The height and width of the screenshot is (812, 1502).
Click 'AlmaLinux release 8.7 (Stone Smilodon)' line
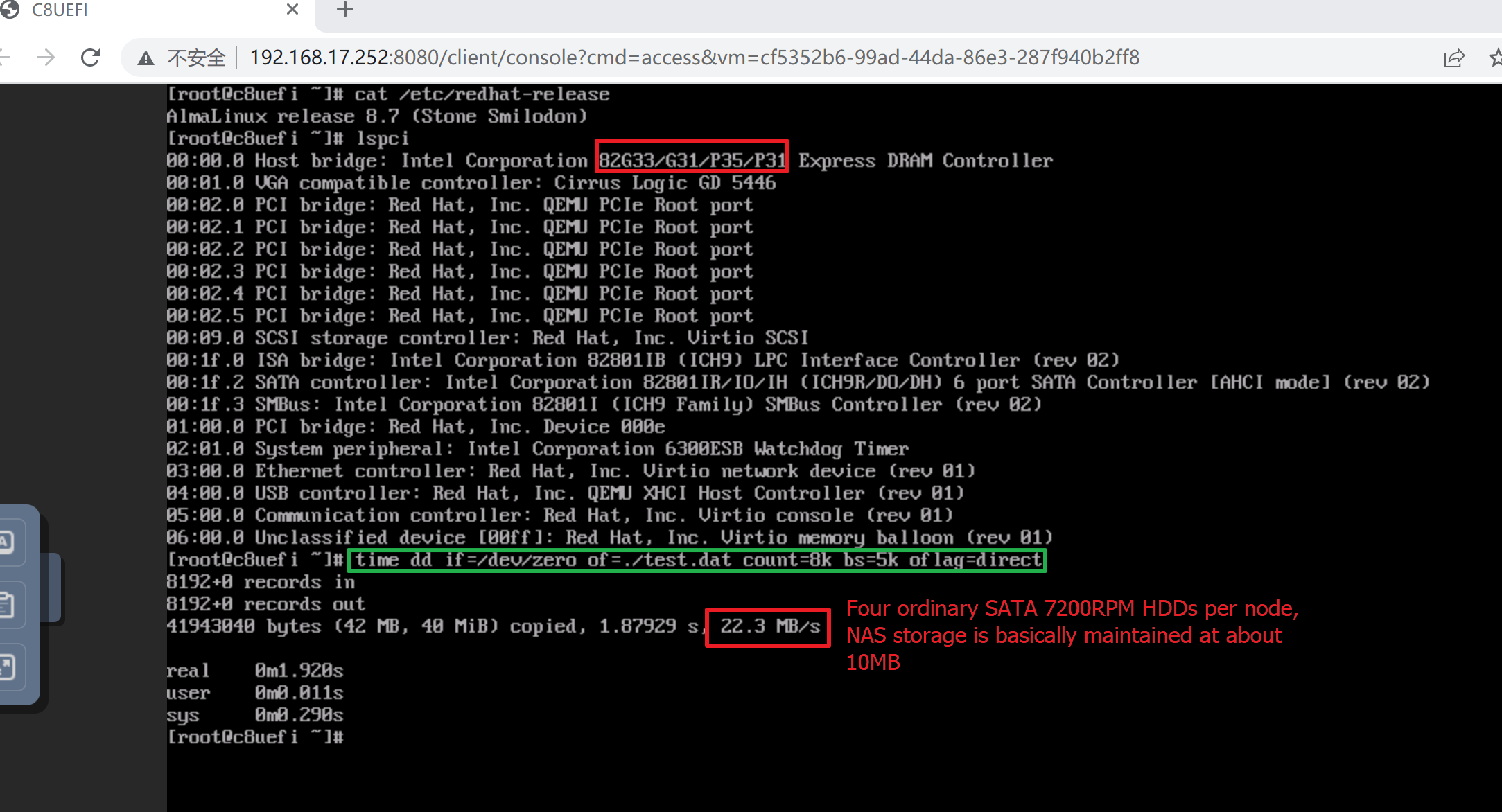coord(378,116)
